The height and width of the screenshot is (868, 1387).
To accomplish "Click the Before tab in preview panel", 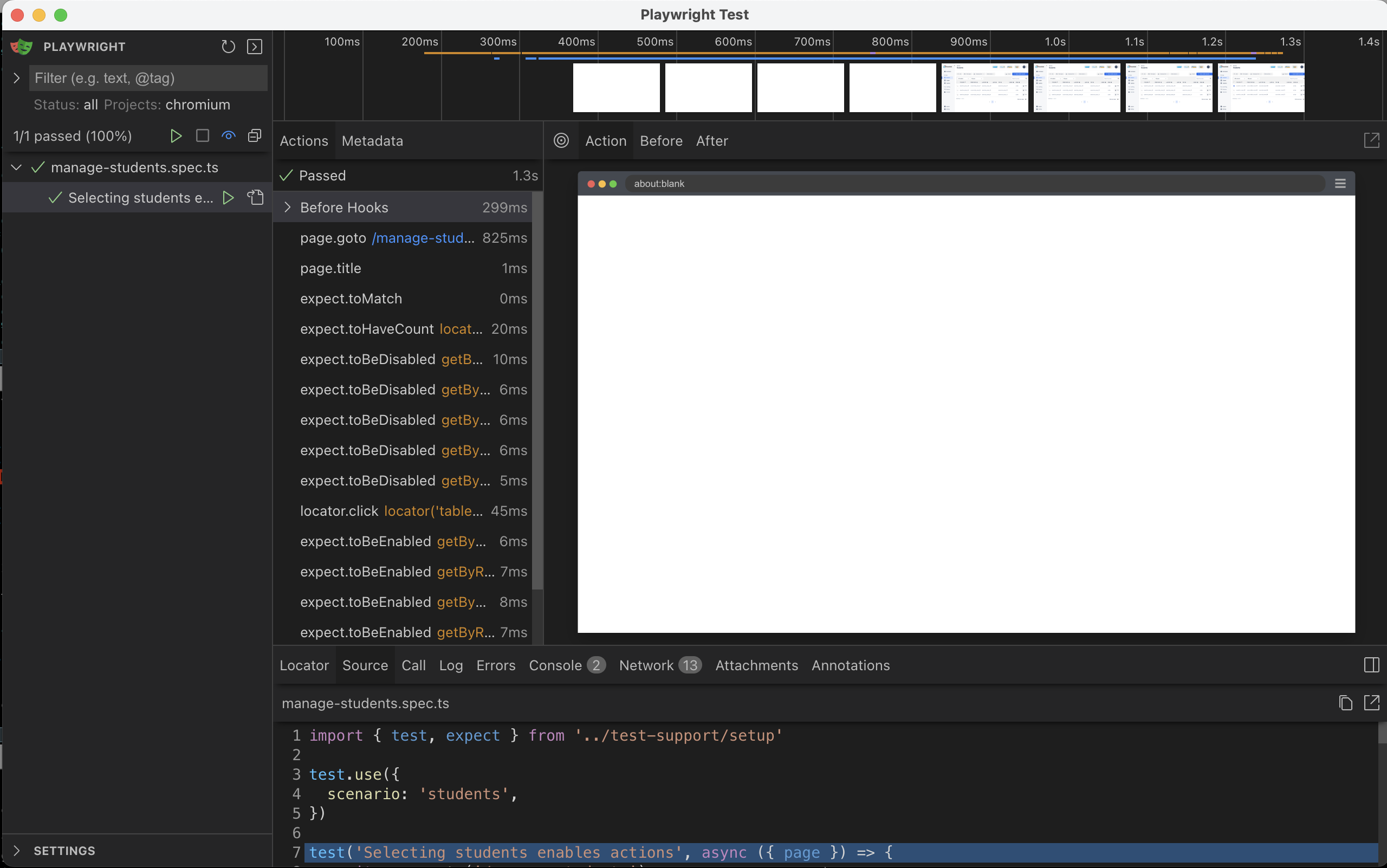I will (x=661, y=141).
